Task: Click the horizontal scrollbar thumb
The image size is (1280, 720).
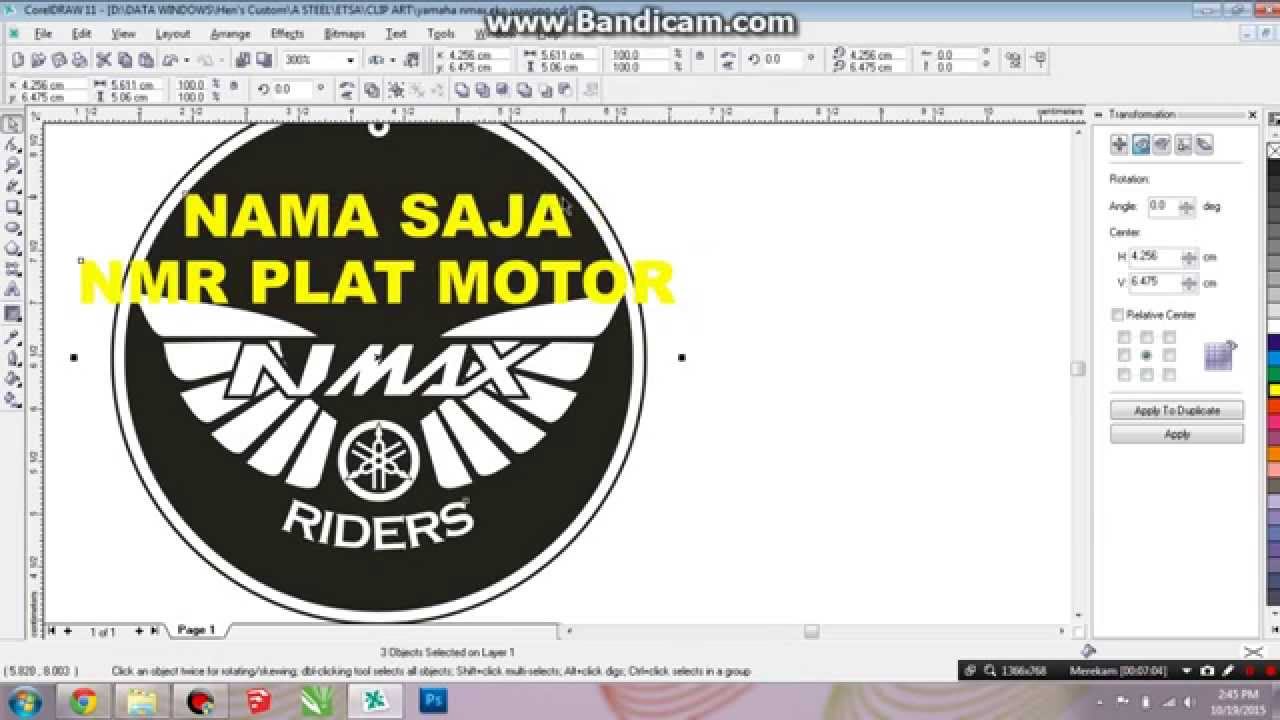Action: pyautogui.click(x=811, y=631)
